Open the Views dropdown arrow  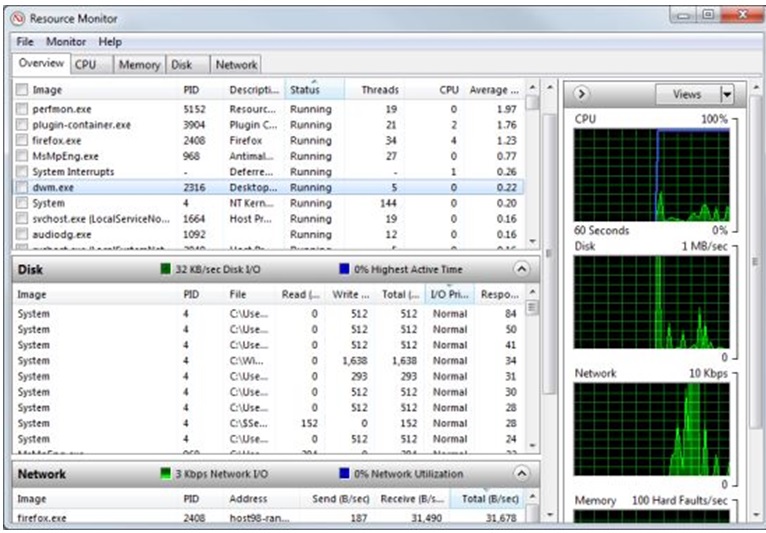click(727, 94)
